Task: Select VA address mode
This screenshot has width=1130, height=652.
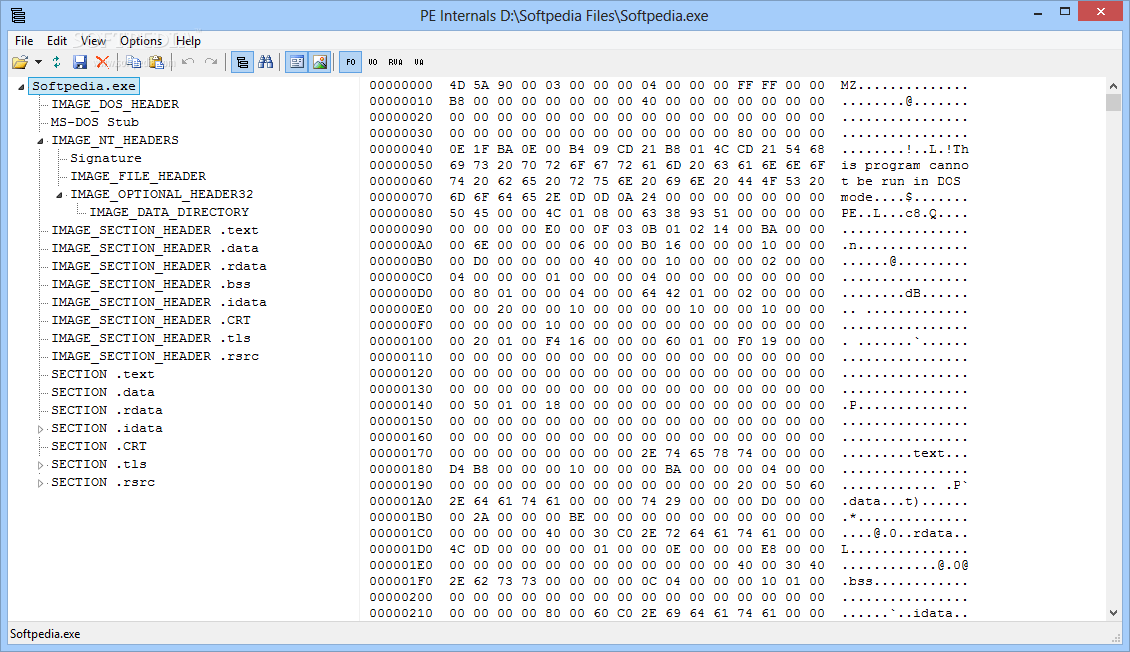Action: coord(419,63)
